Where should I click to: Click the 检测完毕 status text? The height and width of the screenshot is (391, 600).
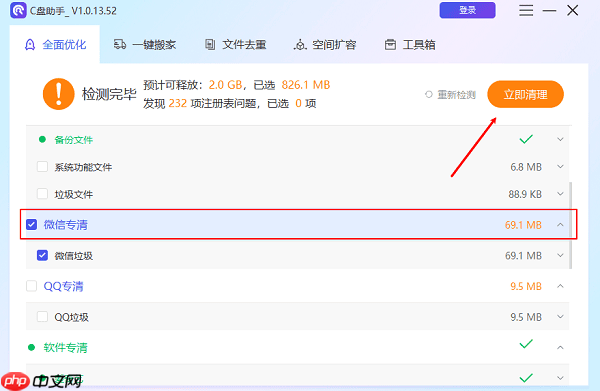(109, 94)
